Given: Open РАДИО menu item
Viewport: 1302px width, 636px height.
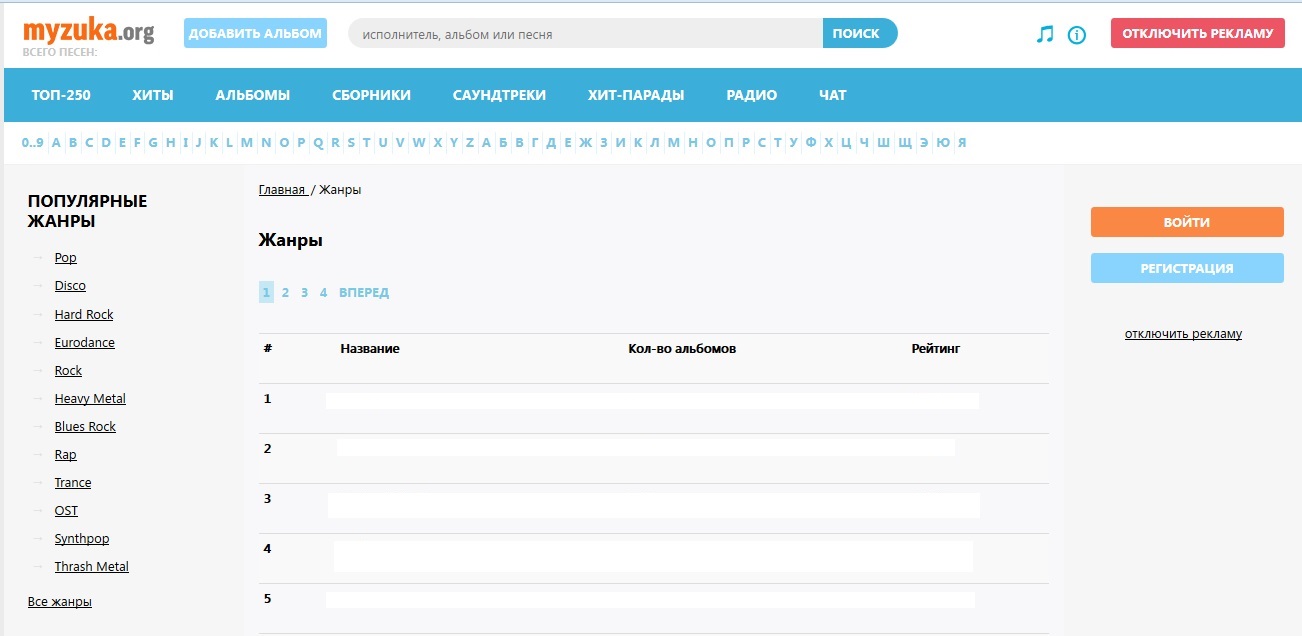Looking at the screenshot, I should pos(752,95).
